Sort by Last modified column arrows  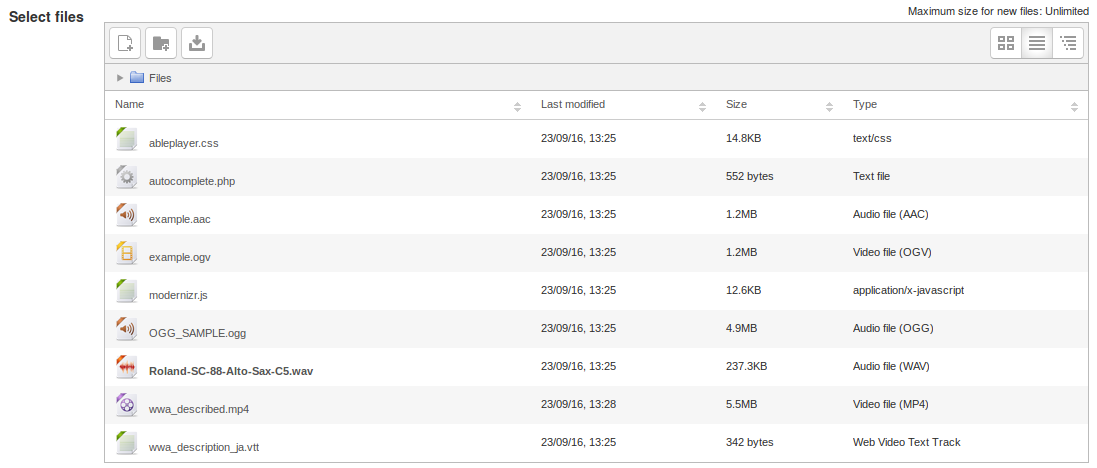tap(702, 107)
